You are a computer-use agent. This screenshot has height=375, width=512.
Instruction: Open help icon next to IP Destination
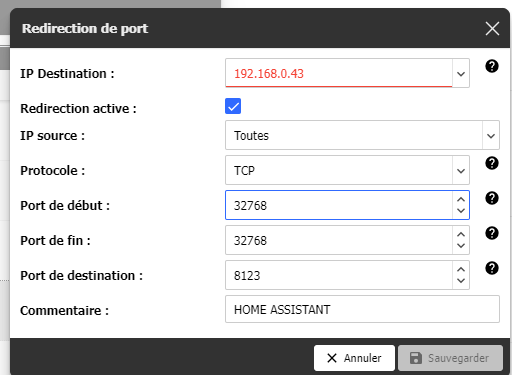pos(492,66)
